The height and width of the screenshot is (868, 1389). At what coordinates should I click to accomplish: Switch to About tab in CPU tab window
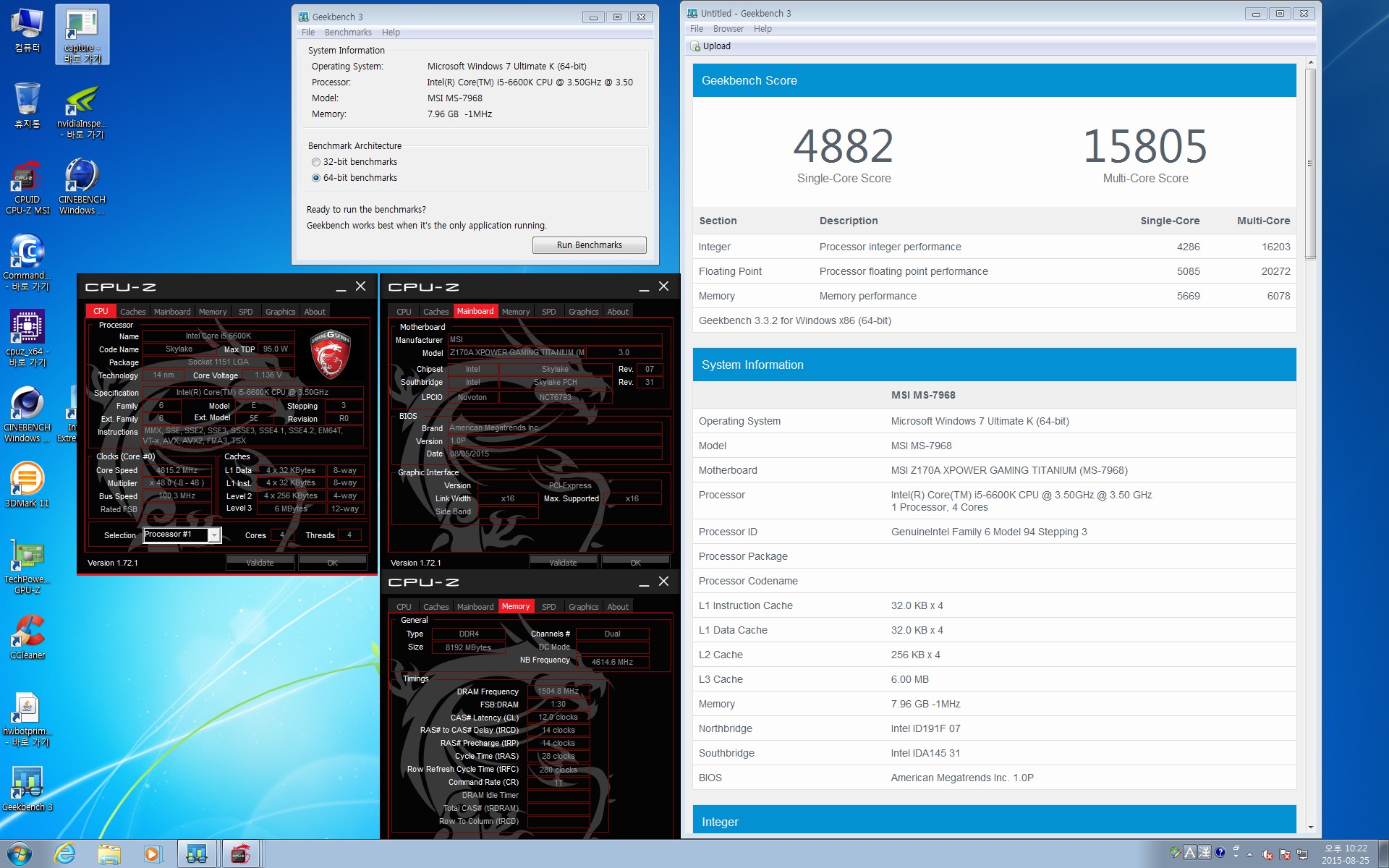pyautogui.click(x=315, y=312)
